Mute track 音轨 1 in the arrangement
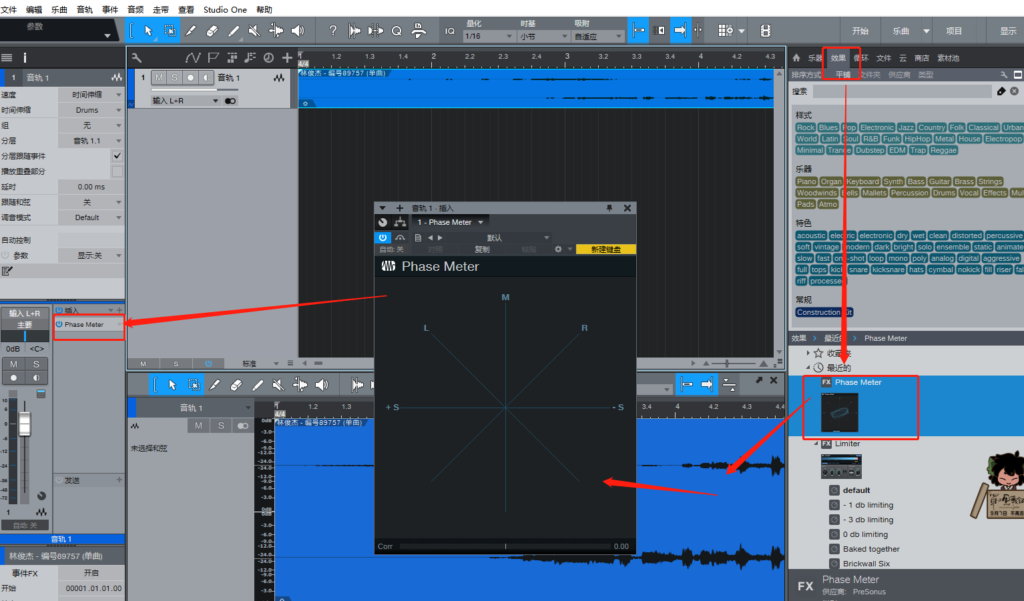The width and height of the screenshot is (1024, 601). coord(159,77)
